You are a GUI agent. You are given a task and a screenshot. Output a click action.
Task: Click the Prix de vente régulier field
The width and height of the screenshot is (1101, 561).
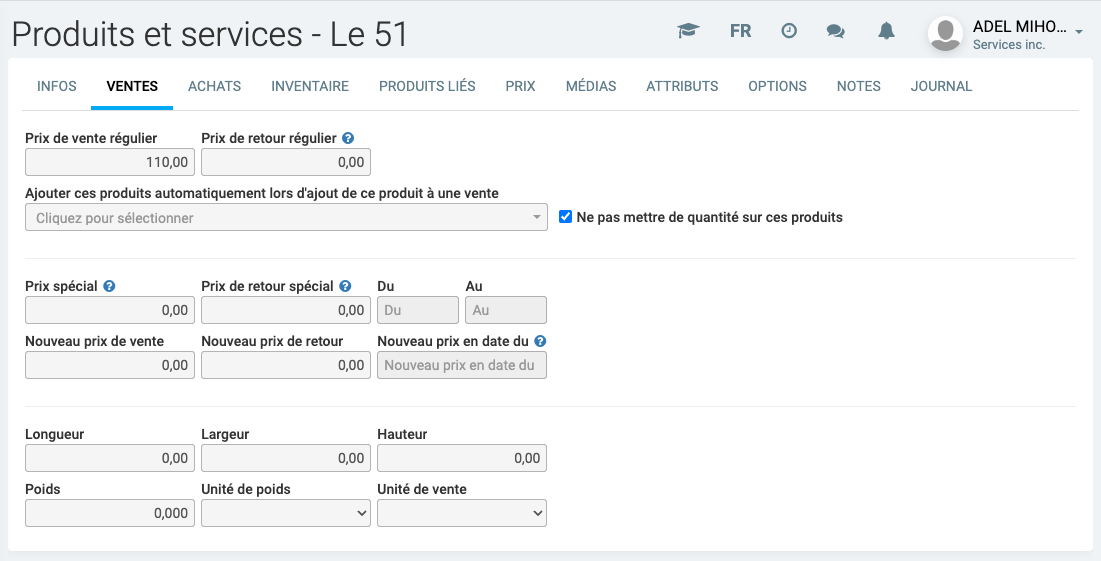[110, 162]
